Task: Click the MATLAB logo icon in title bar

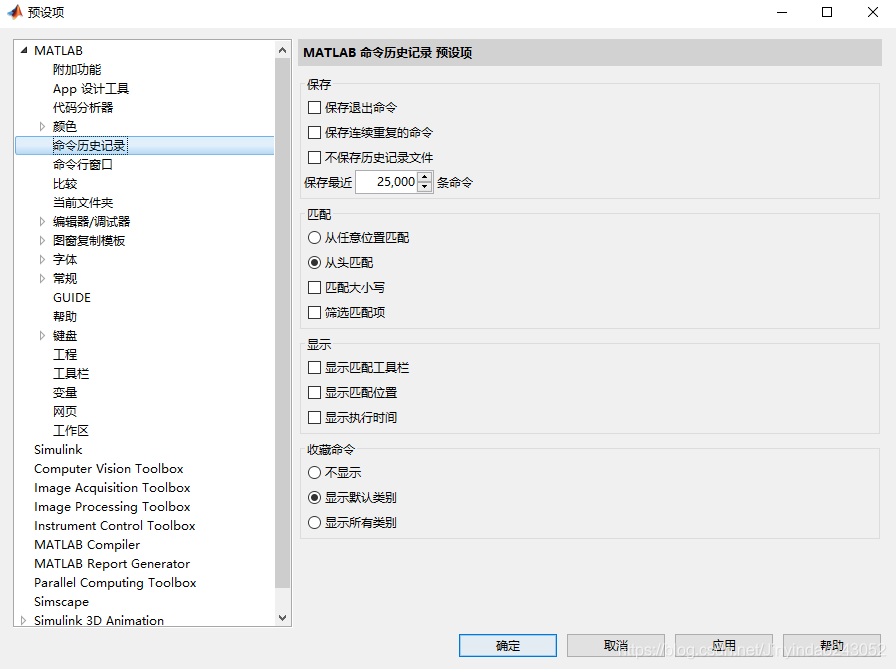Action: (x=15, y=12)
